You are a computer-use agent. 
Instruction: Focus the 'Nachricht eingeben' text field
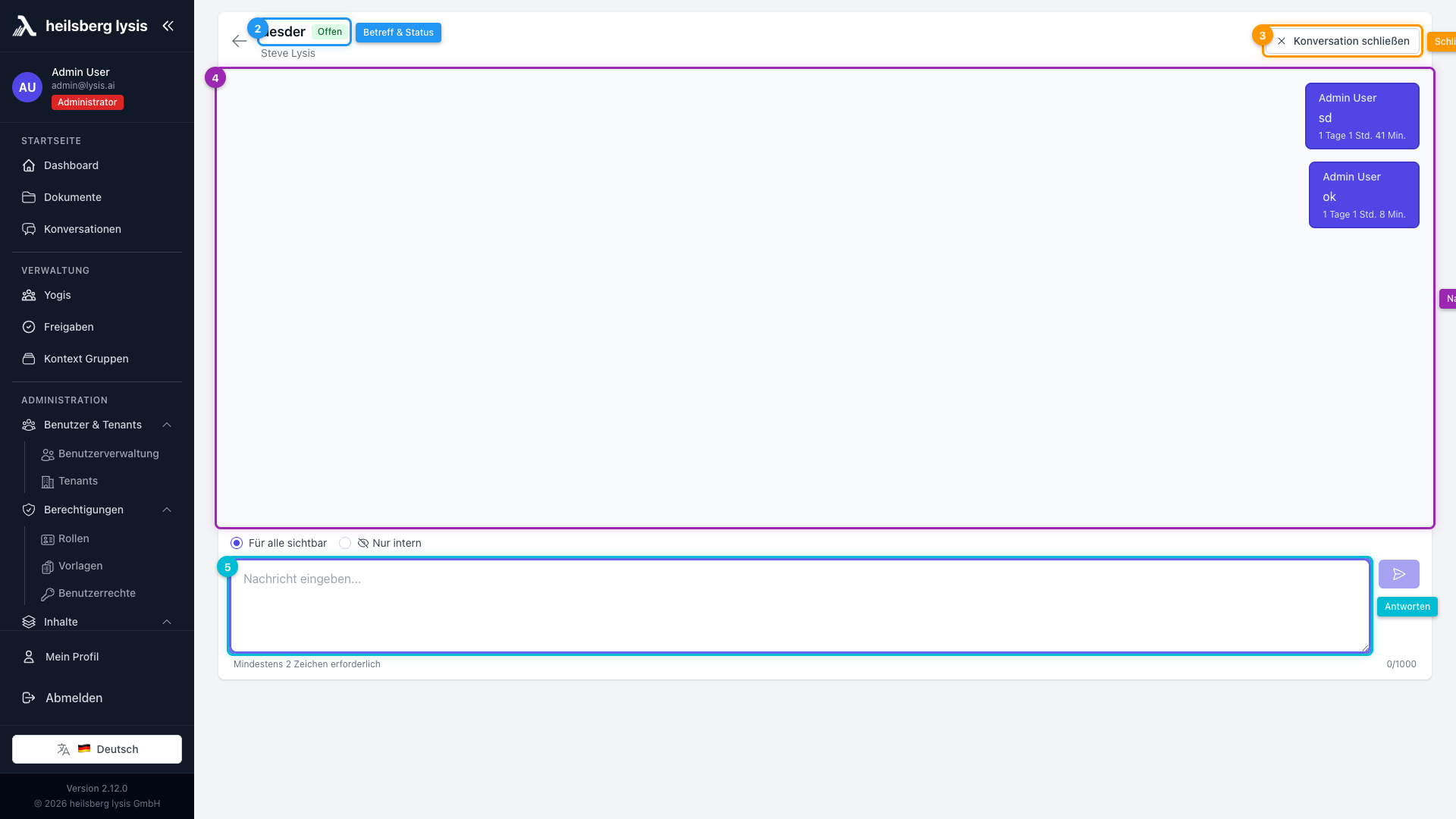point(799,605)
